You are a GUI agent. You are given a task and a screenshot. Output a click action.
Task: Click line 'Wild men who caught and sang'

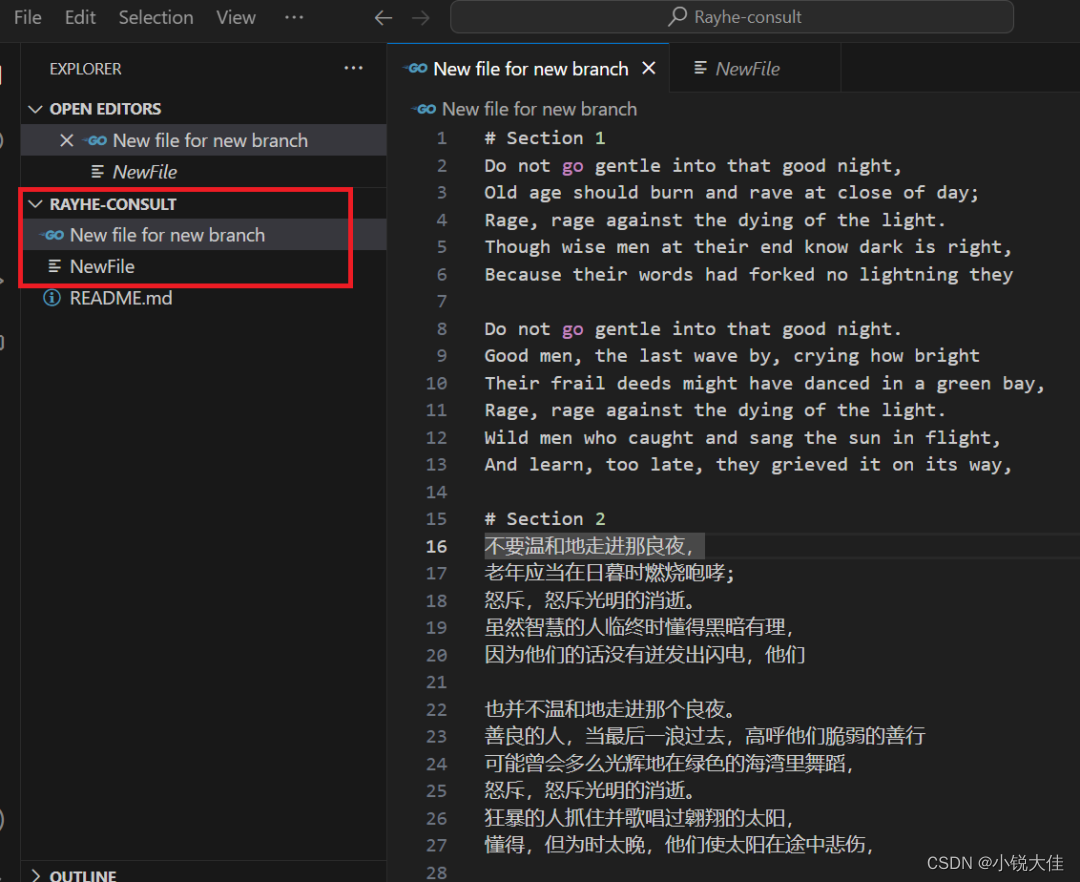click(742, 438)
